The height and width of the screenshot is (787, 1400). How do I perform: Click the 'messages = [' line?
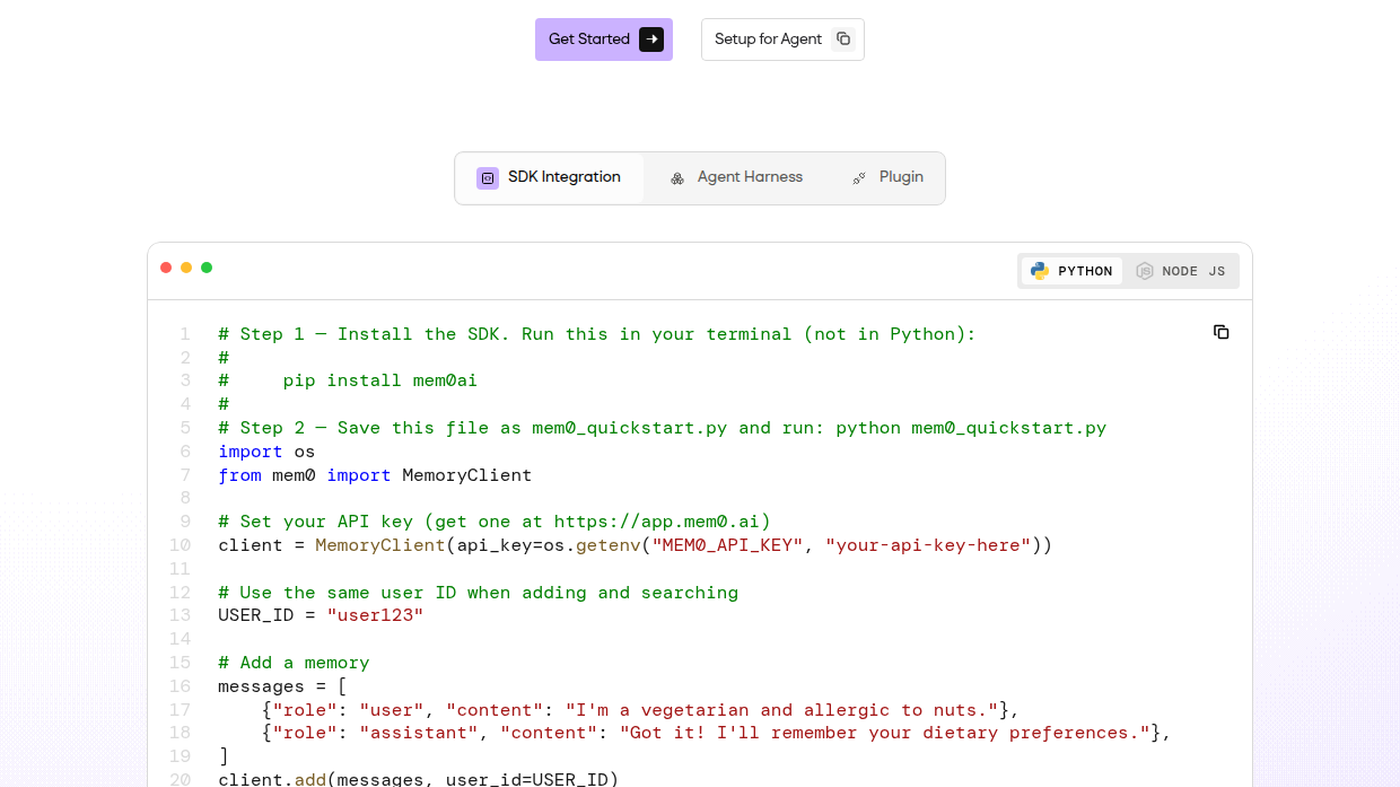[282, 686]
